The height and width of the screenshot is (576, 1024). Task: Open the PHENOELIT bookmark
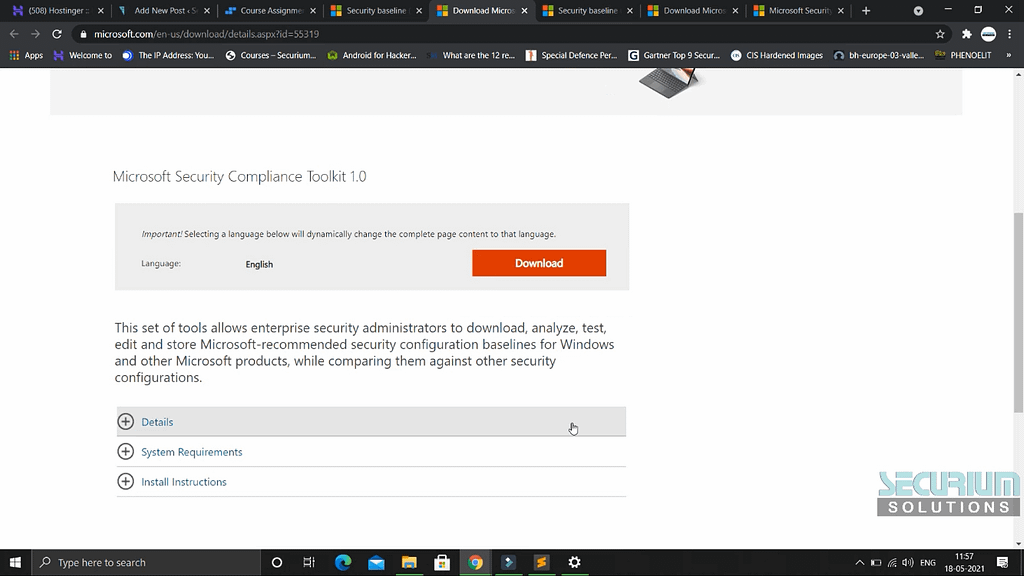(963, 56)
